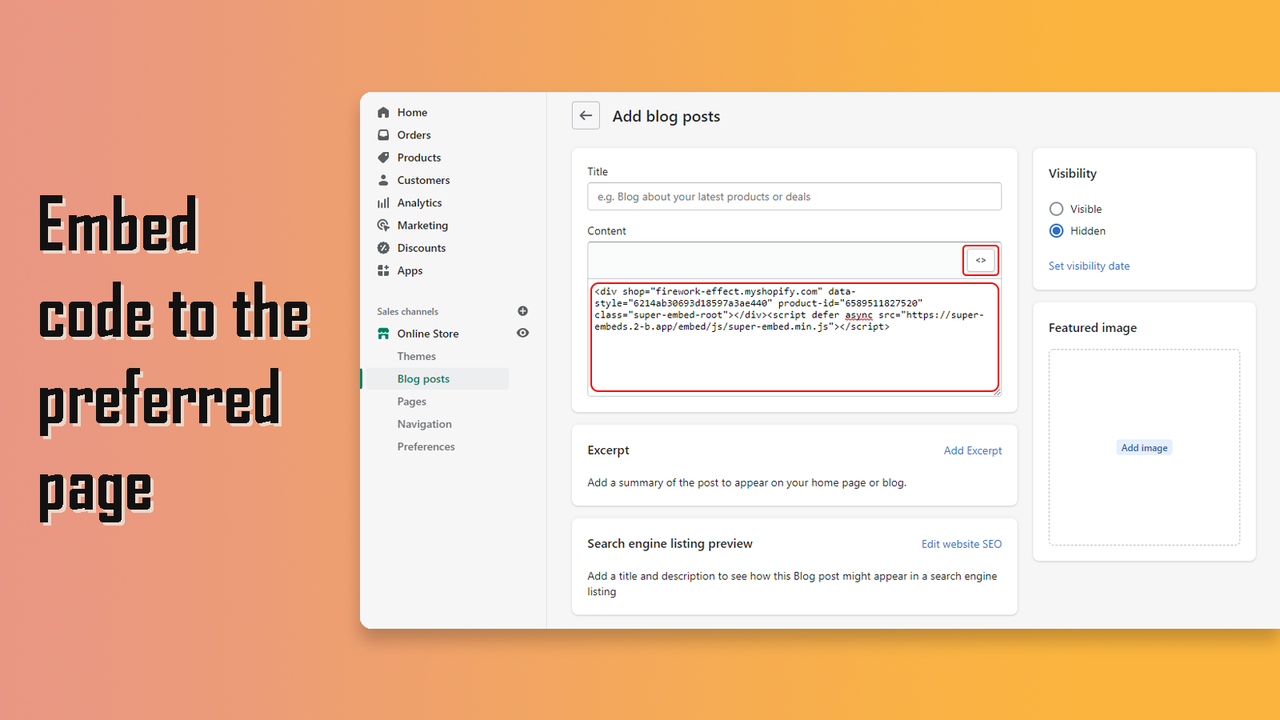Open the Discounts icon

383,247
